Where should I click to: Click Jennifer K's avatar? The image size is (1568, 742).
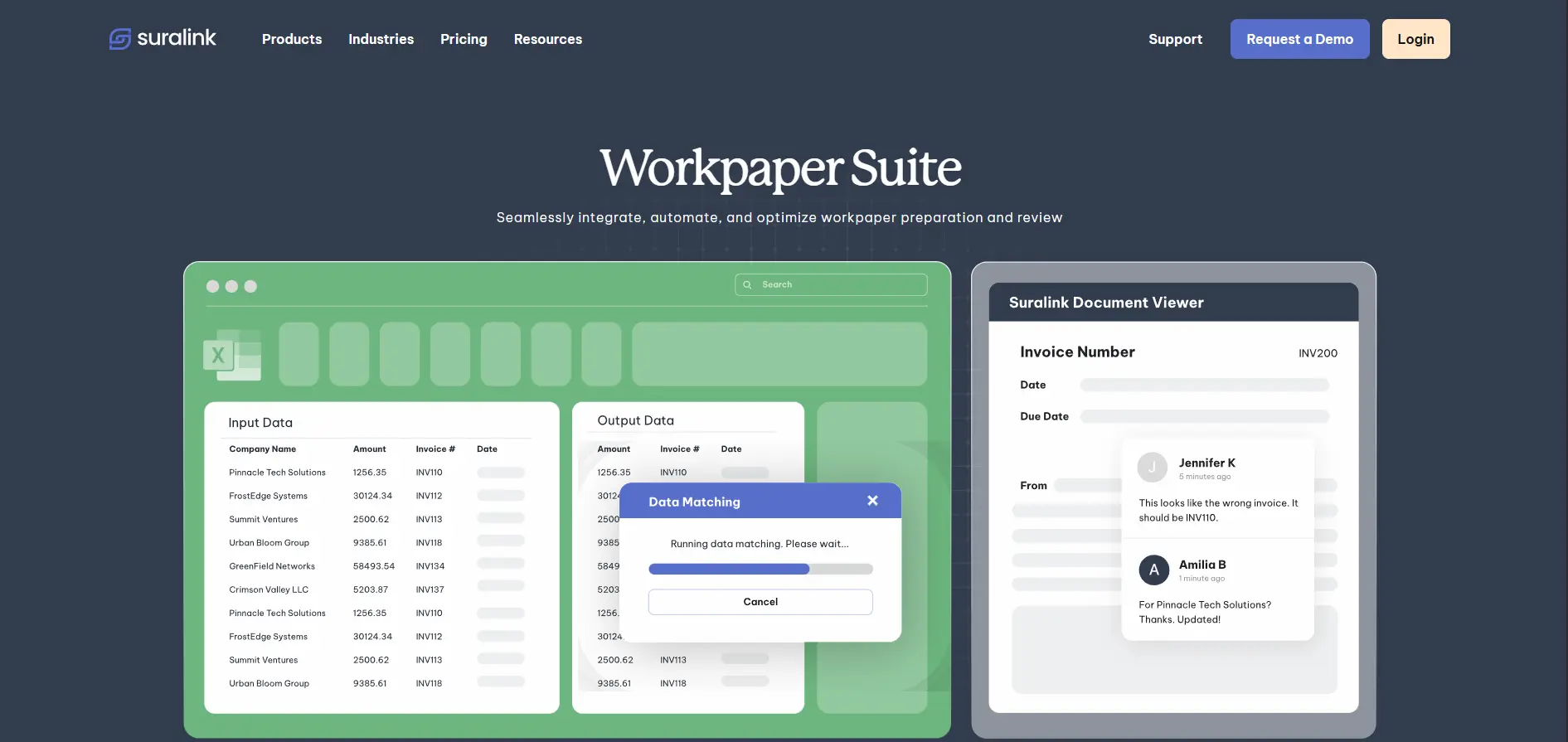(1152, 468)
